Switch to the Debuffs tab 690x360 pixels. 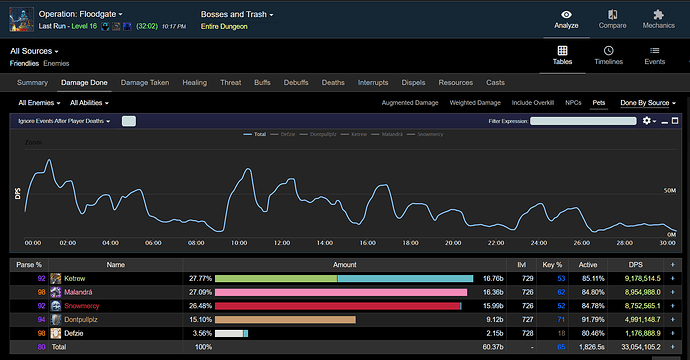point(296,82)
